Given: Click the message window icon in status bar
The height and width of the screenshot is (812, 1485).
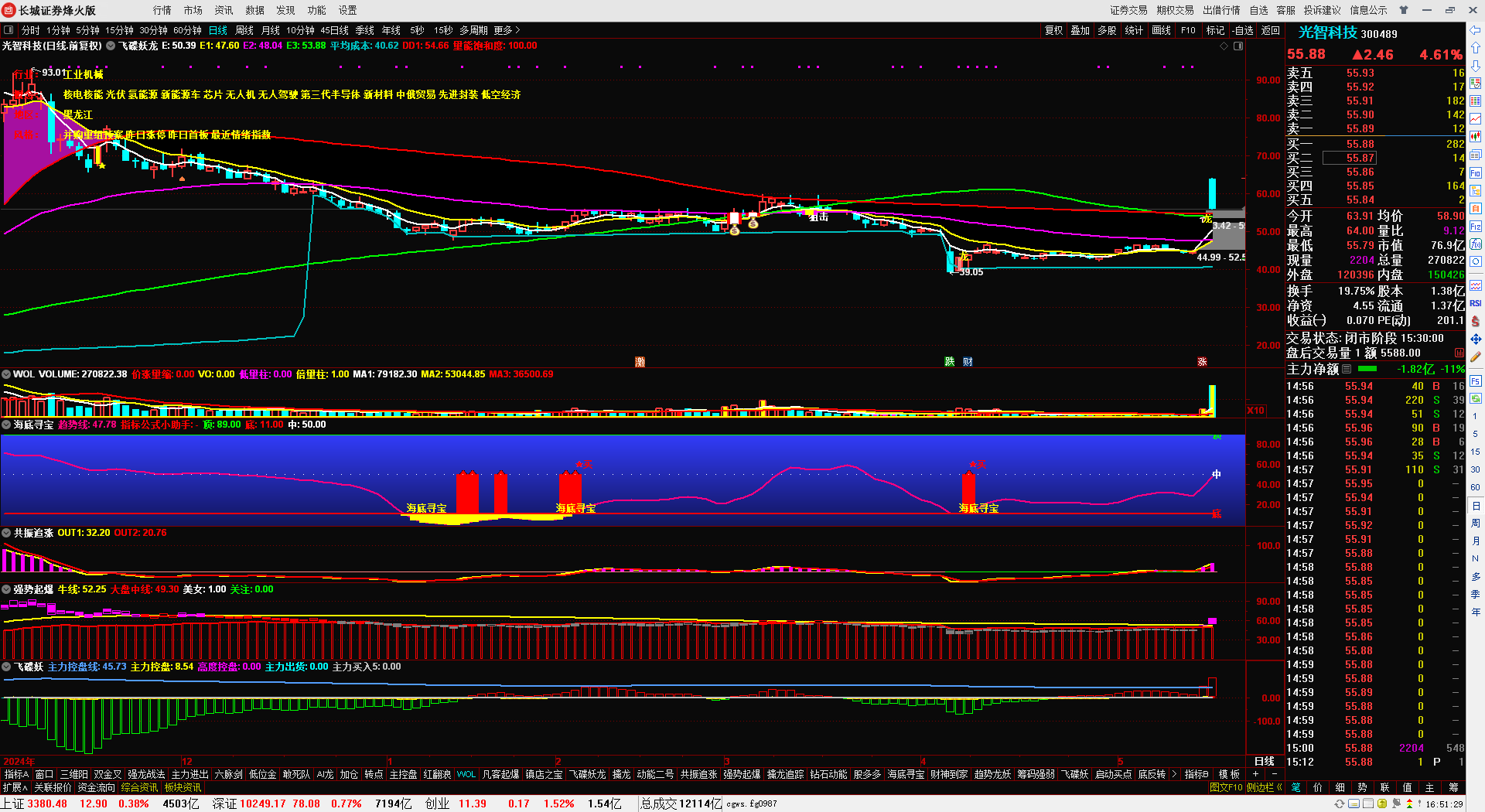Looking at the screenshot, I should tap(1354, 803).
